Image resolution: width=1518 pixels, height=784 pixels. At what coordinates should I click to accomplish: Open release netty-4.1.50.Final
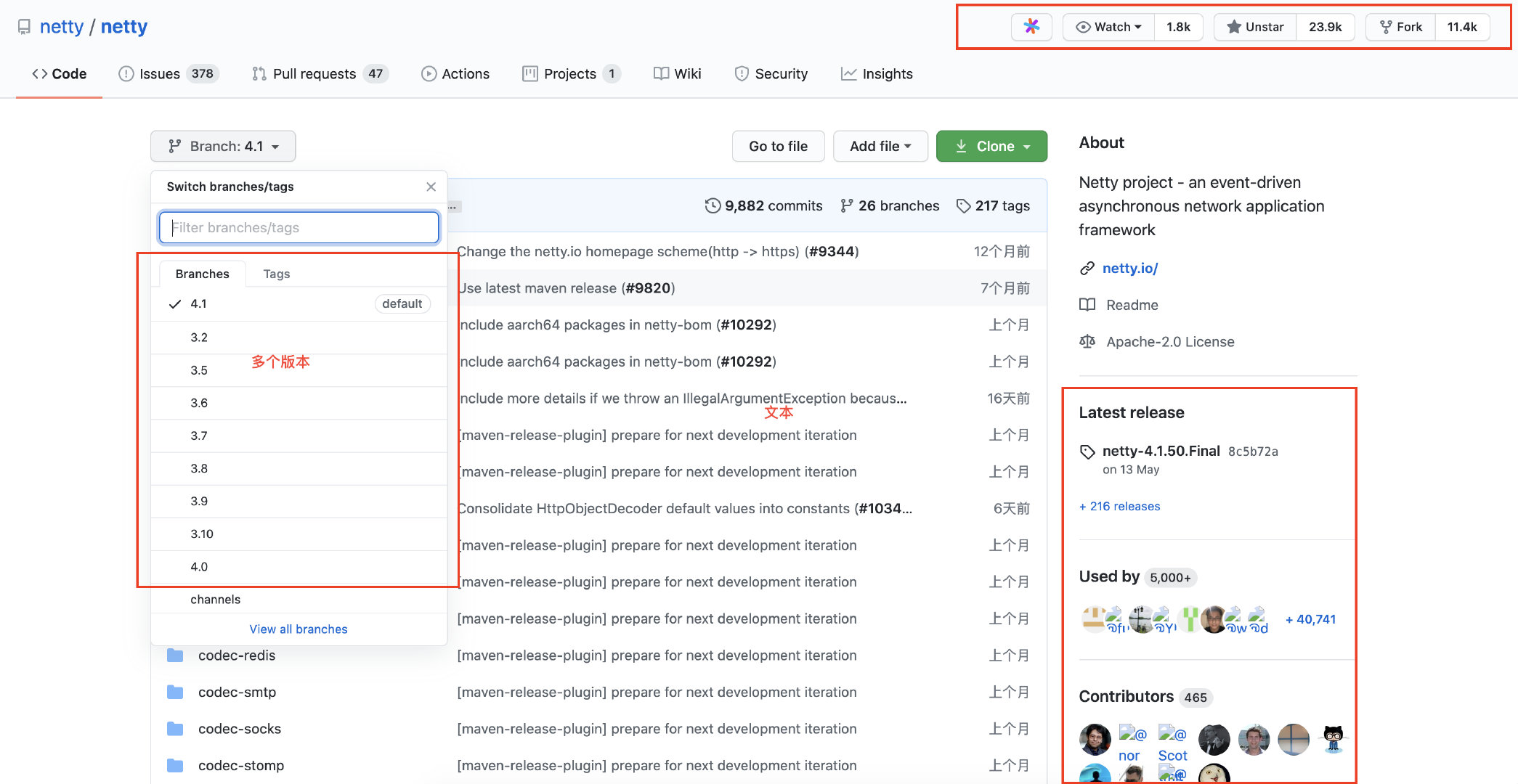[1161, 451]
